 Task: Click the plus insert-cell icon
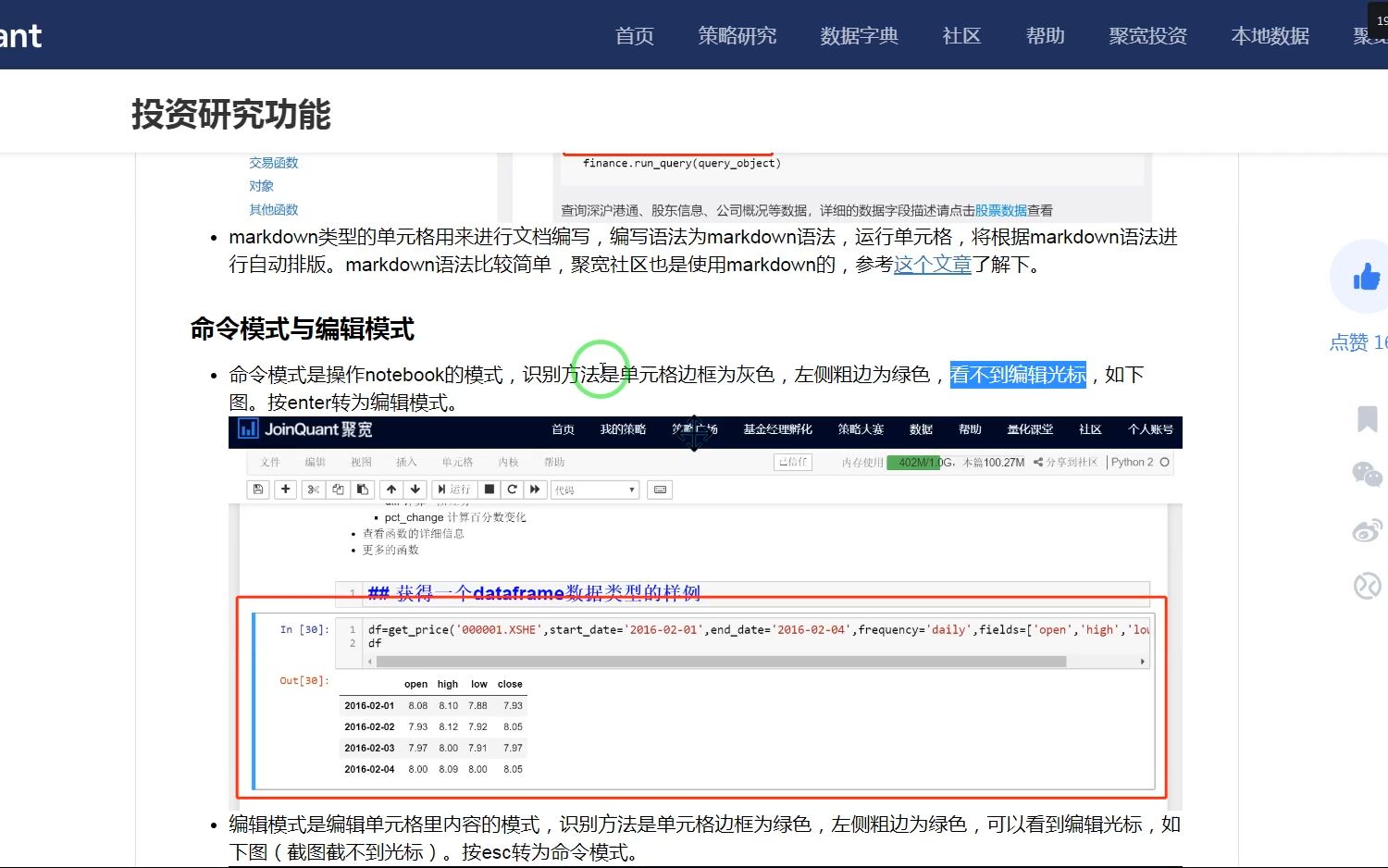(286, 490)
